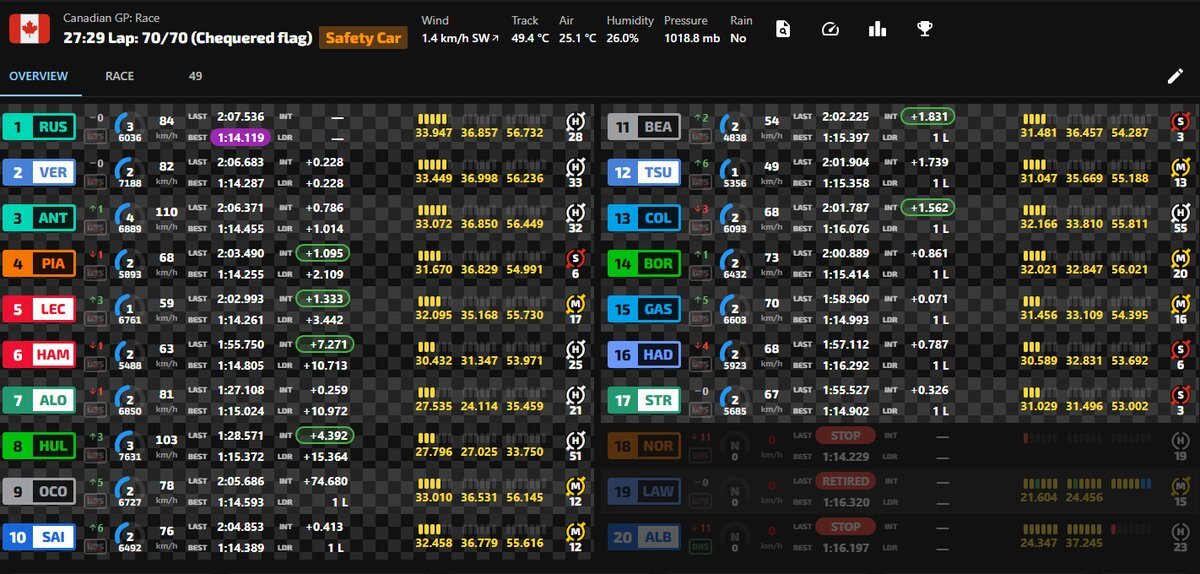Viewport: 1200px width, 574px height.
Task: Switch to the RACE tab
Action: [119, 76]
